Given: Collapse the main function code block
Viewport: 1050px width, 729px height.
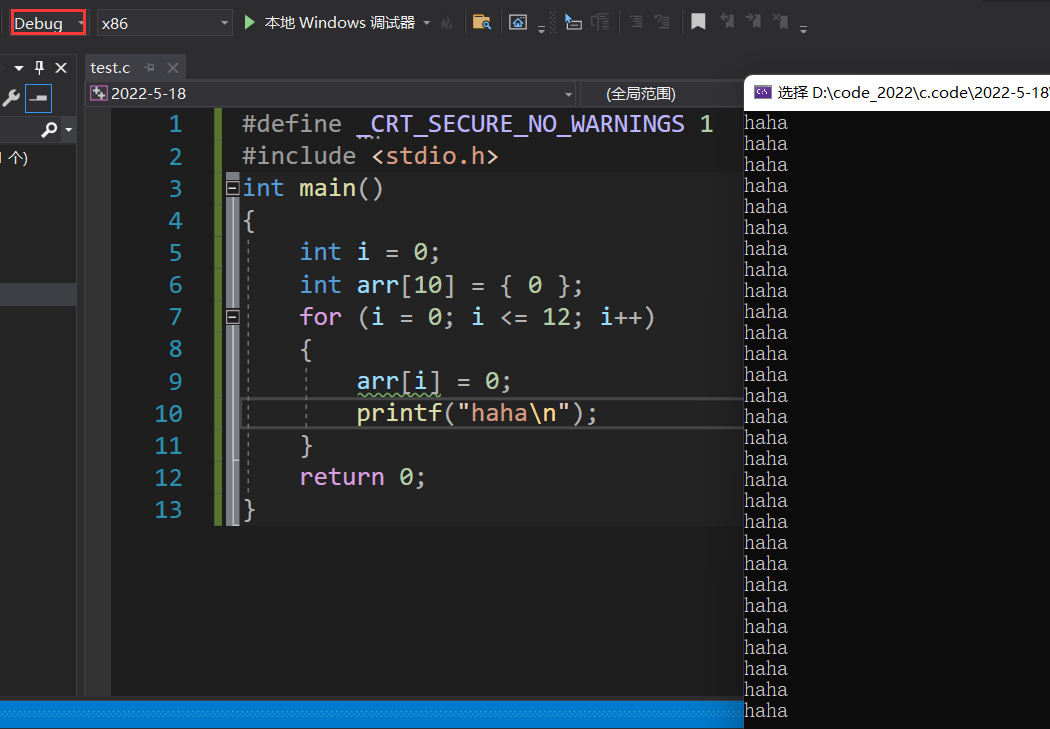Looking at the screenshot, I should point(233,188).
